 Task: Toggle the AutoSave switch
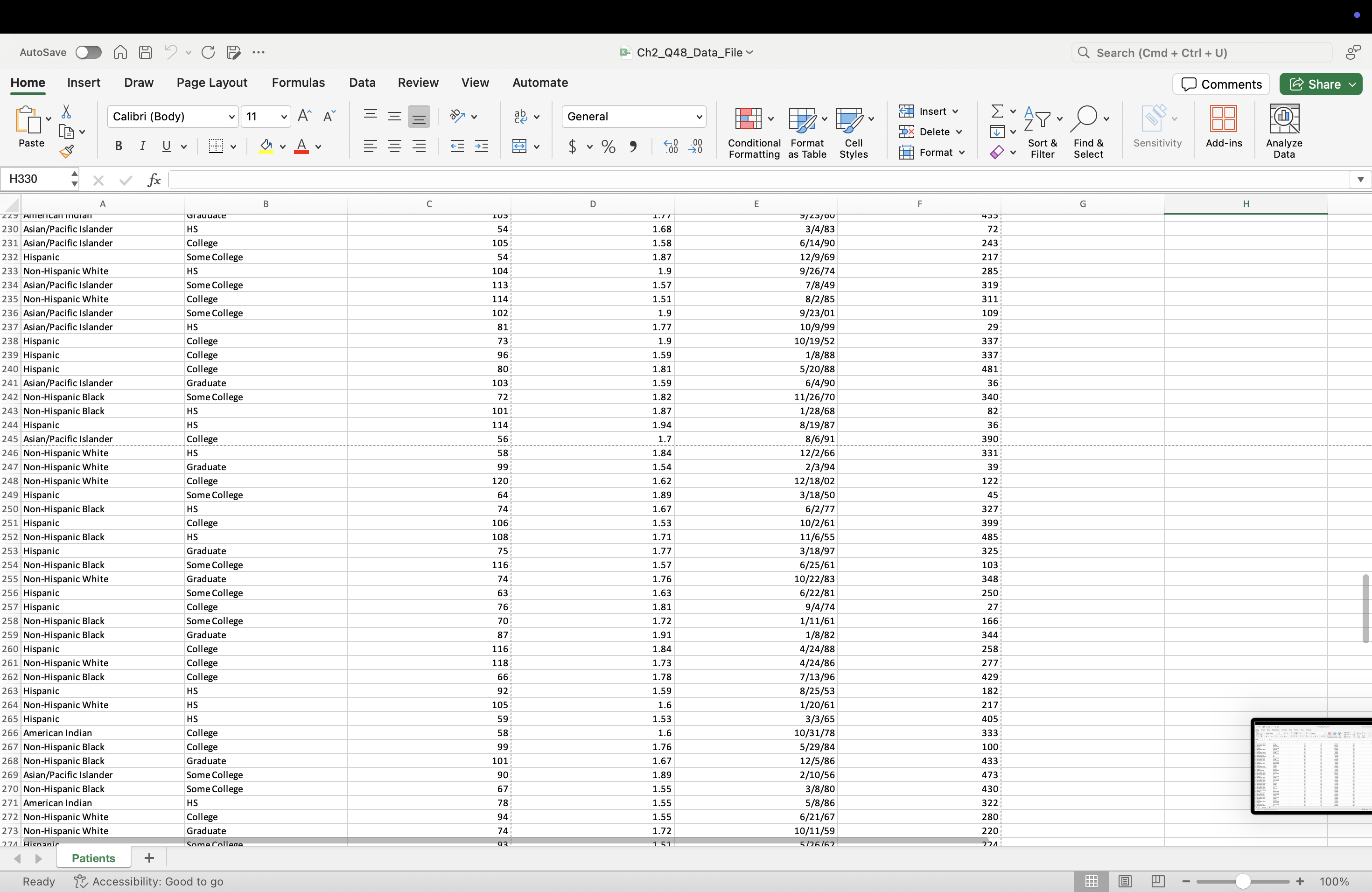[88, 52]
